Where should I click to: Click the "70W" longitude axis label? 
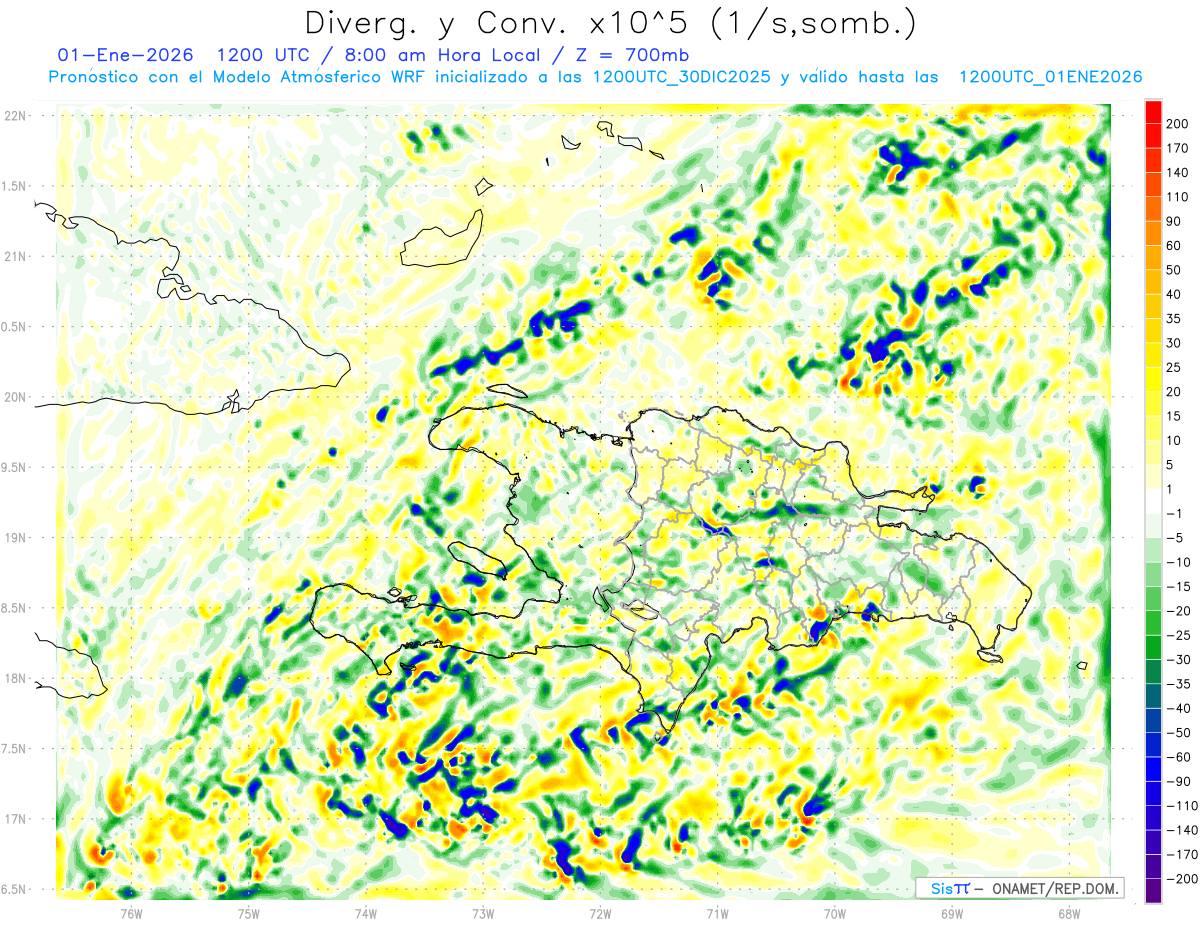pos(835,913)
